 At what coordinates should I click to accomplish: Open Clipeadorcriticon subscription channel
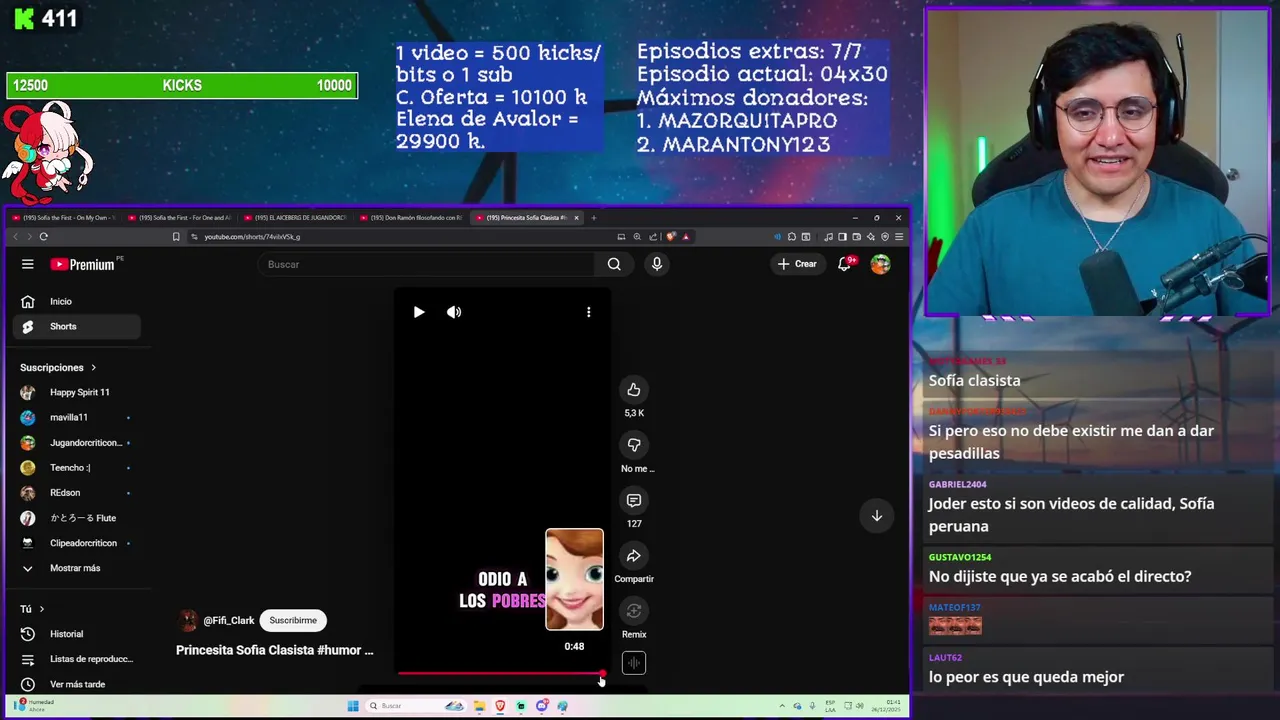pos(77,543)
